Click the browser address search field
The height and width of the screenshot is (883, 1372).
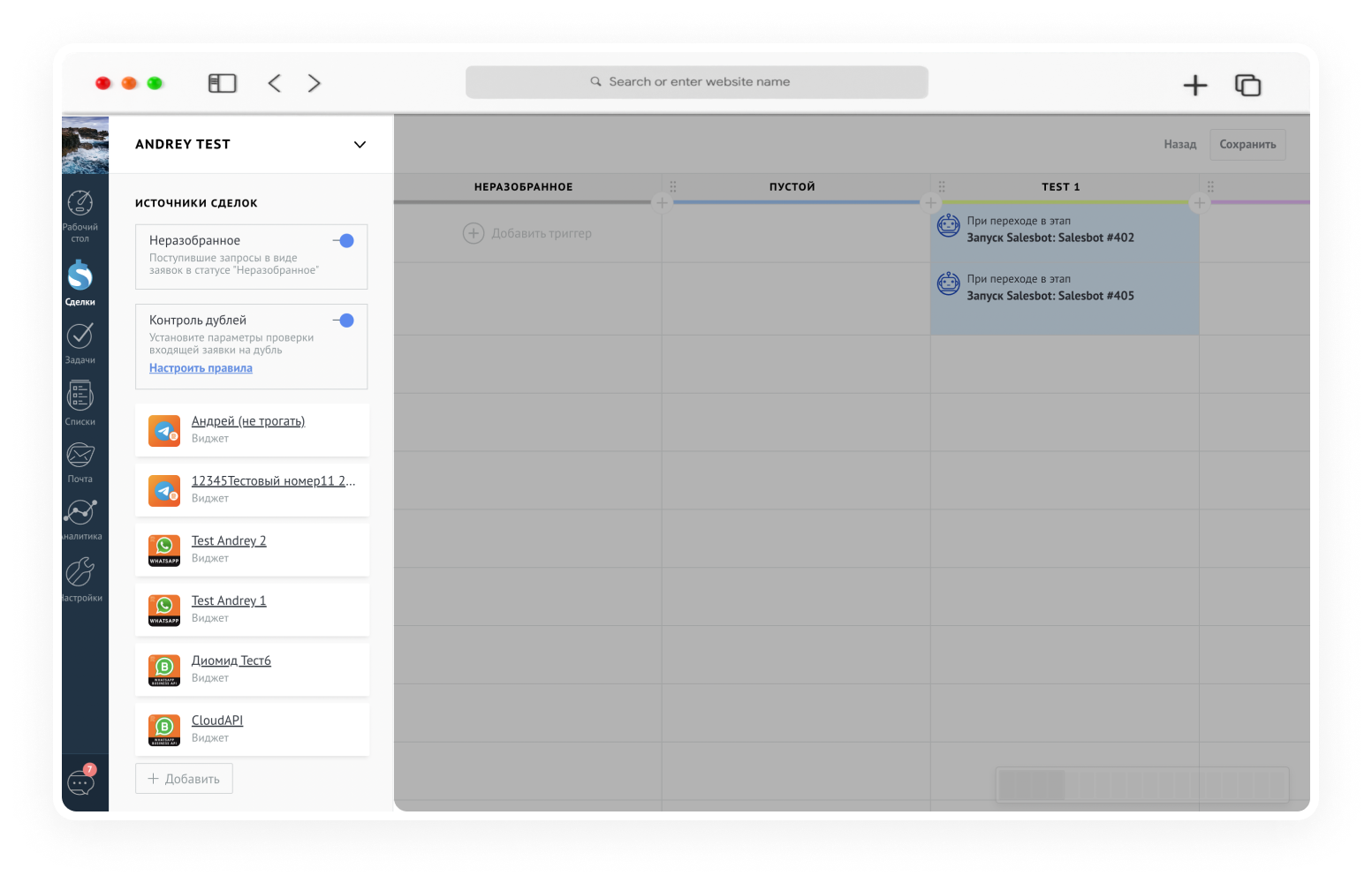697,82
